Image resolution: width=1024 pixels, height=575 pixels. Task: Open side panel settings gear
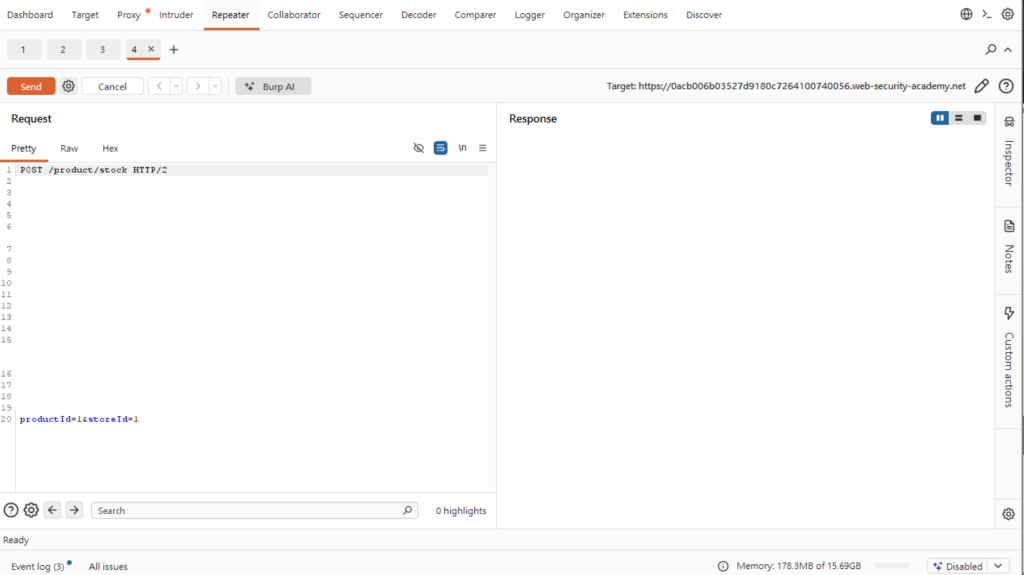(x=1008, y=514)
